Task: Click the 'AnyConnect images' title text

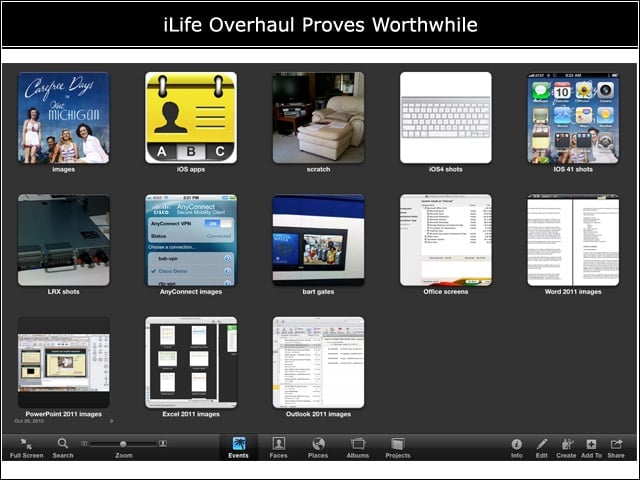Action: [191, 291]
